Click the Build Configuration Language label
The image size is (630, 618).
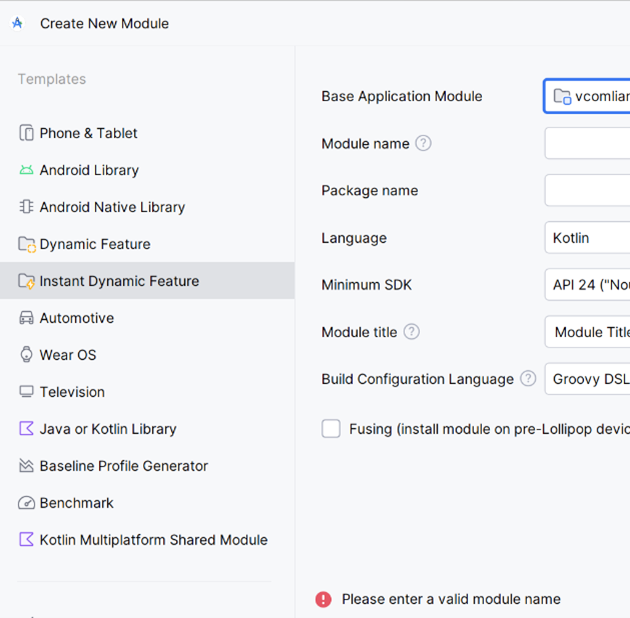coord(417,379)
